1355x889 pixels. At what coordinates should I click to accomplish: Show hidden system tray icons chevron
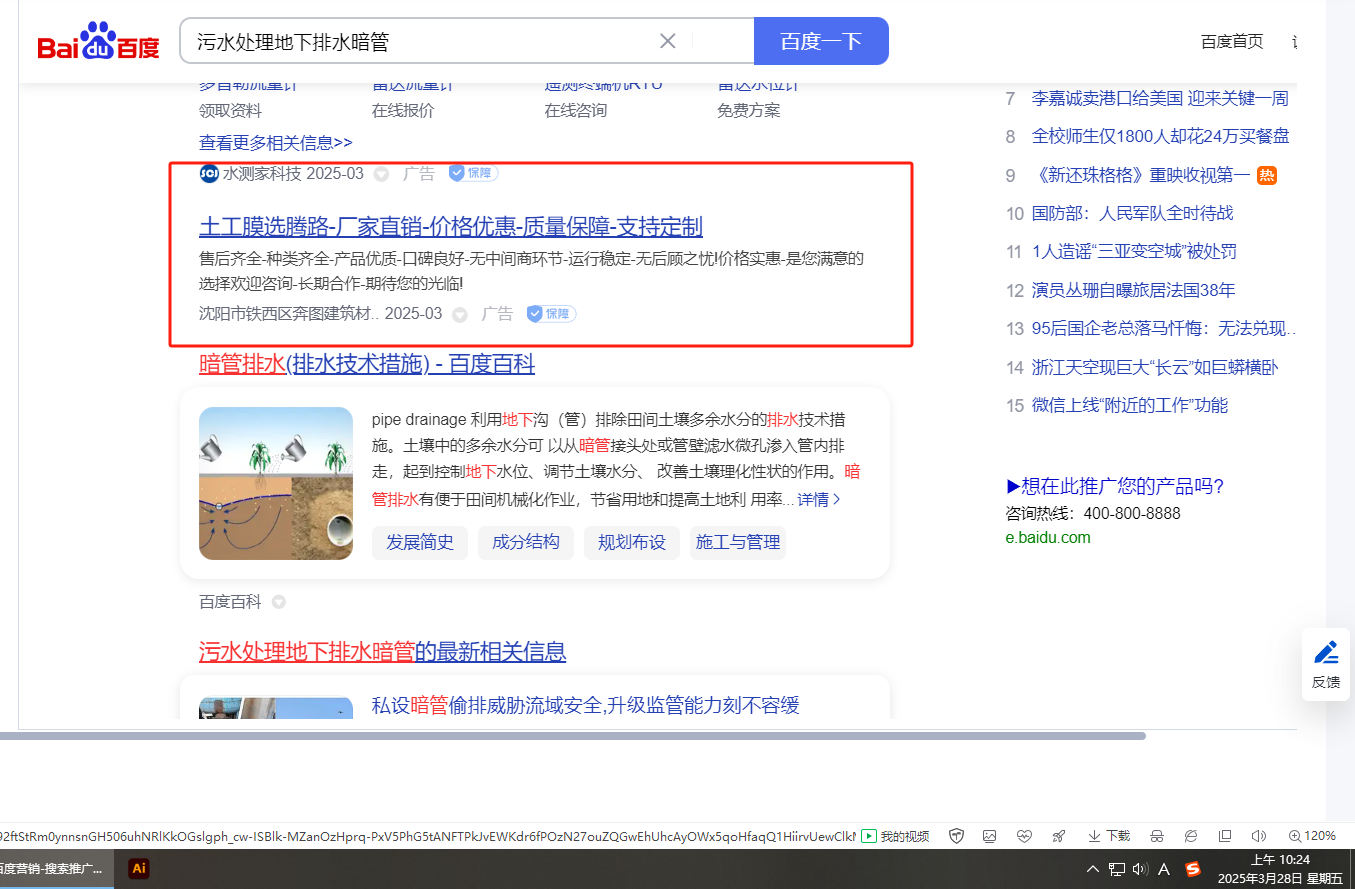coord(1093,869)
